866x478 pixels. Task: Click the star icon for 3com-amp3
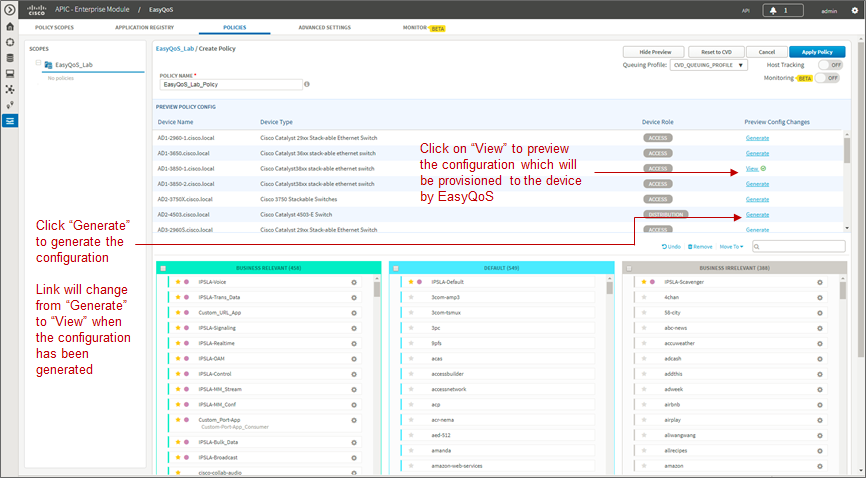coord(411,297)
